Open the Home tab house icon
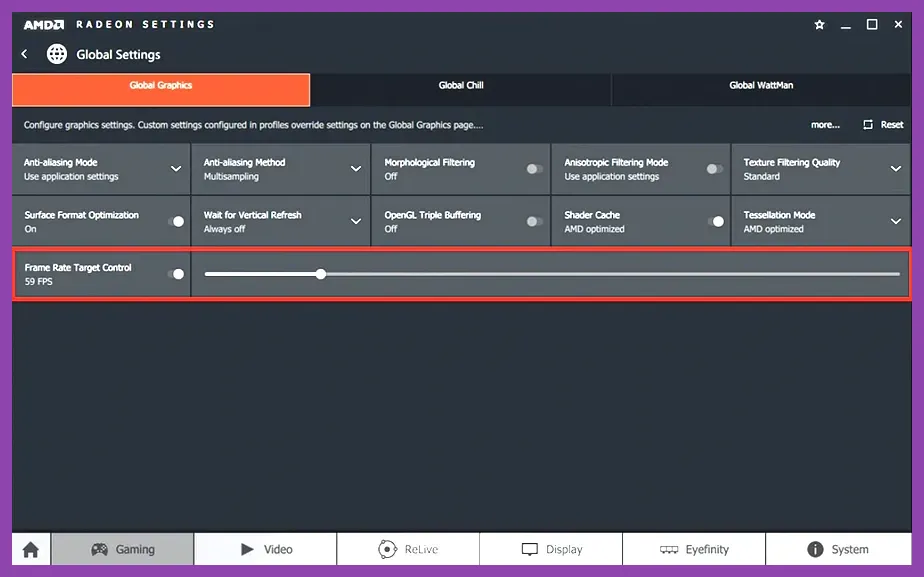 31,550
